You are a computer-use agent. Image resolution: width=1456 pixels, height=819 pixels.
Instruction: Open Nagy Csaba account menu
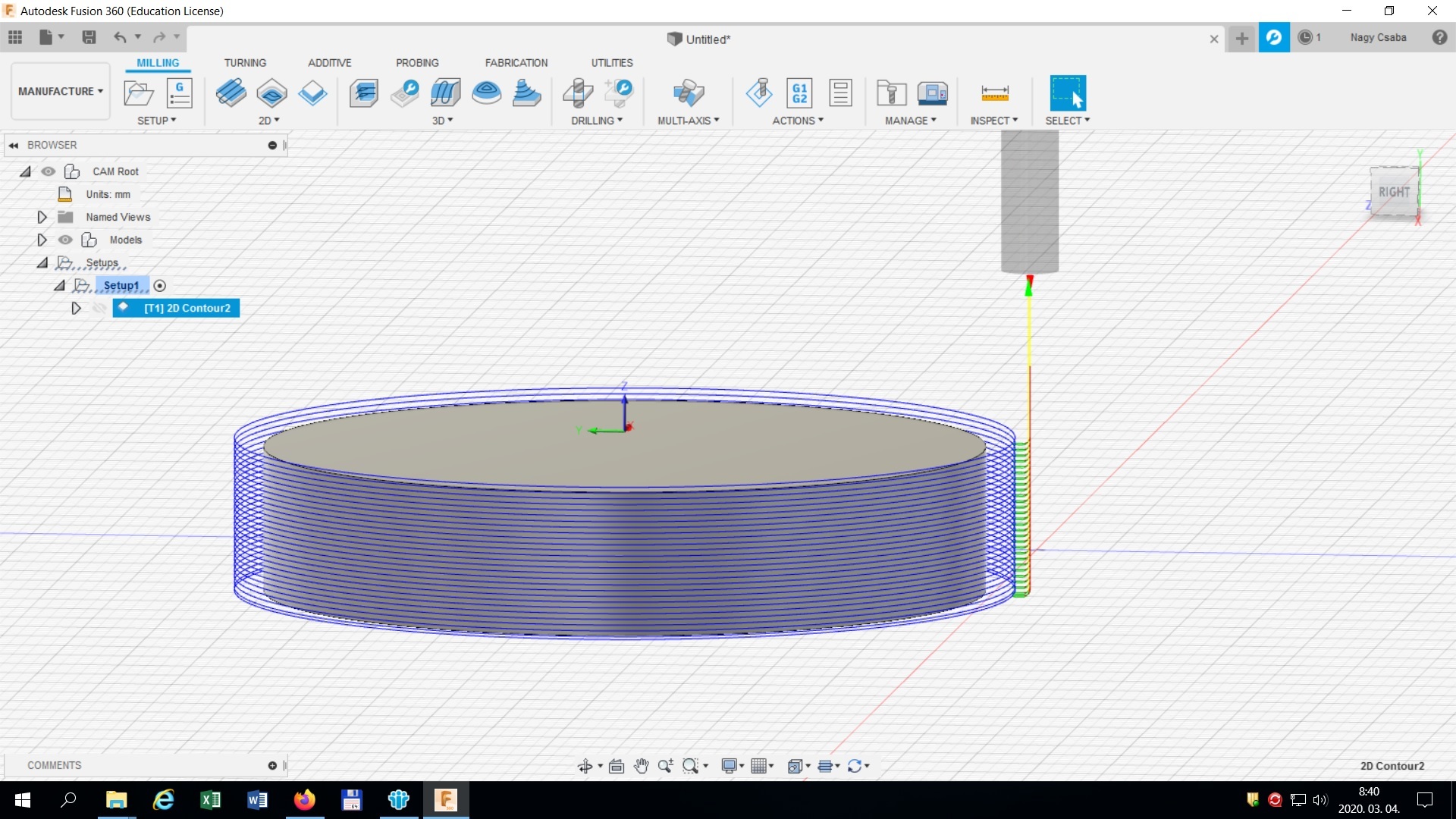(x=1378, y=37)
